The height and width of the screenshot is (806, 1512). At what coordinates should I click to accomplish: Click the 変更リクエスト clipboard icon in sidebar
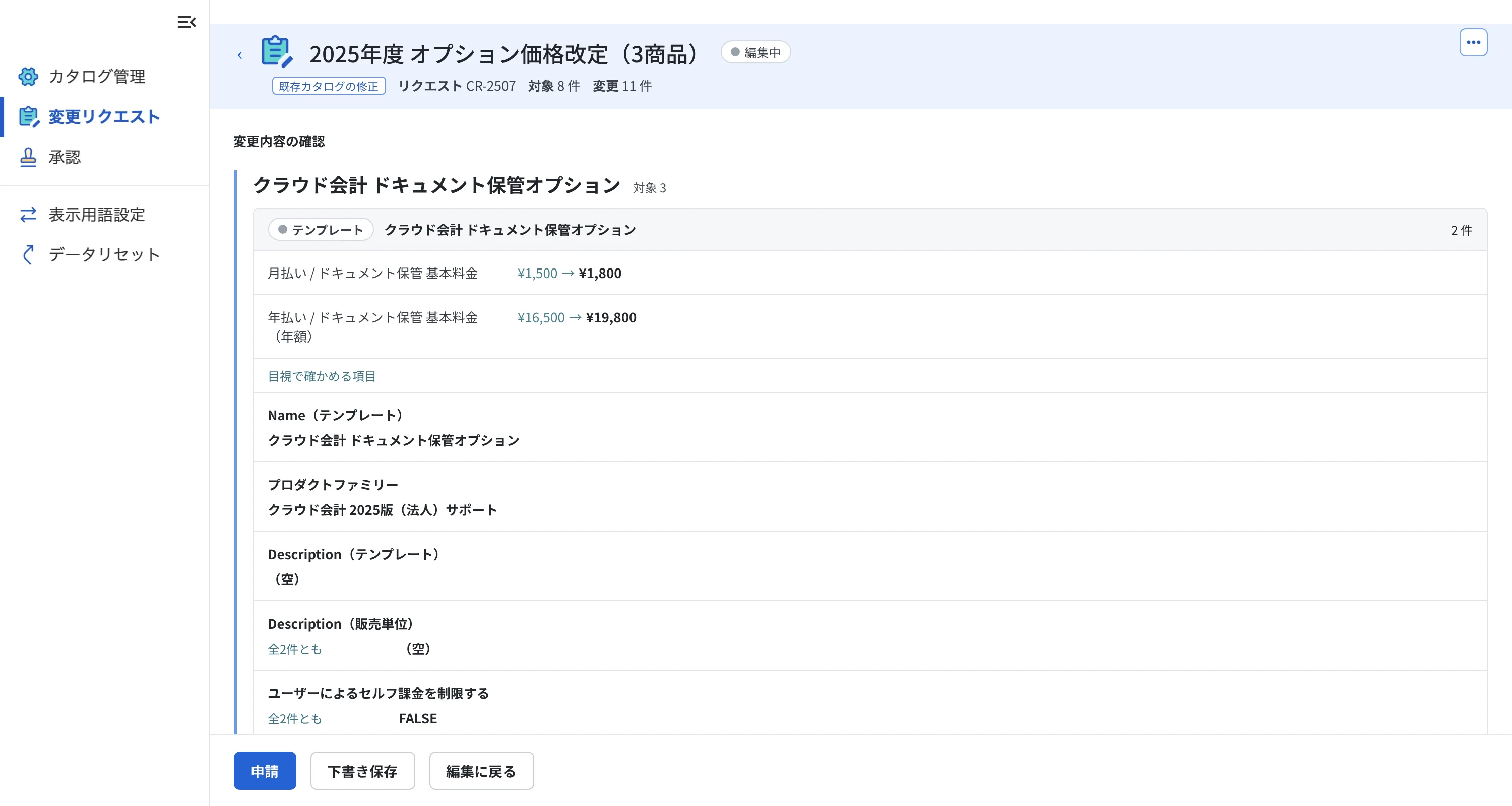[x=29, y=117]
